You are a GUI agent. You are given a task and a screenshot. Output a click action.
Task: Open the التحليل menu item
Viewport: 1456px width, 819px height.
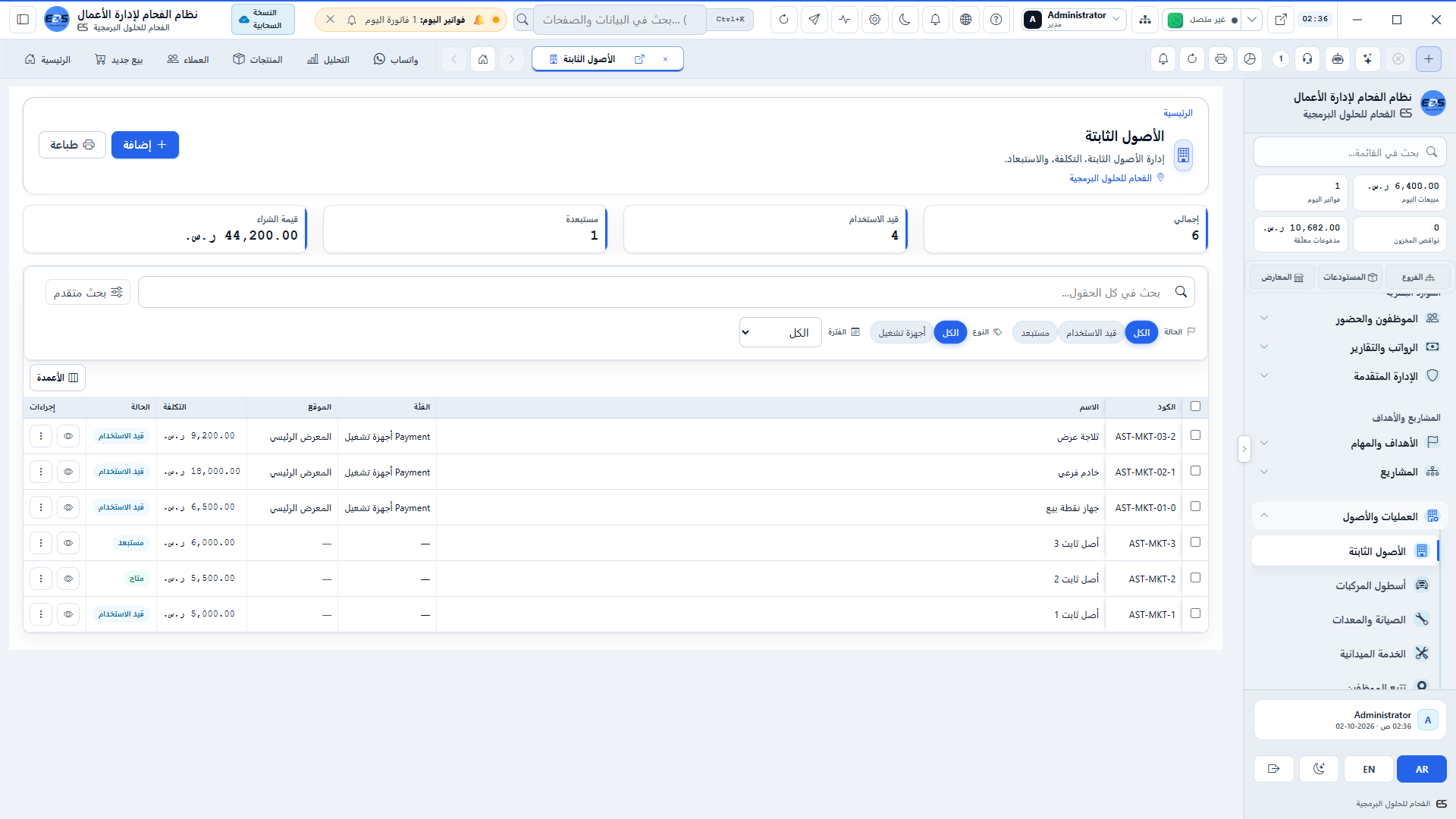click(x=328, y=59)
